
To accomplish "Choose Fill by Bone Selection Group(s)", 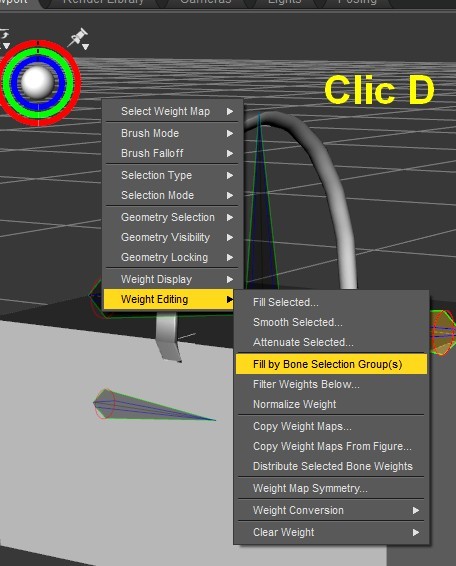I will pos(331,364).
